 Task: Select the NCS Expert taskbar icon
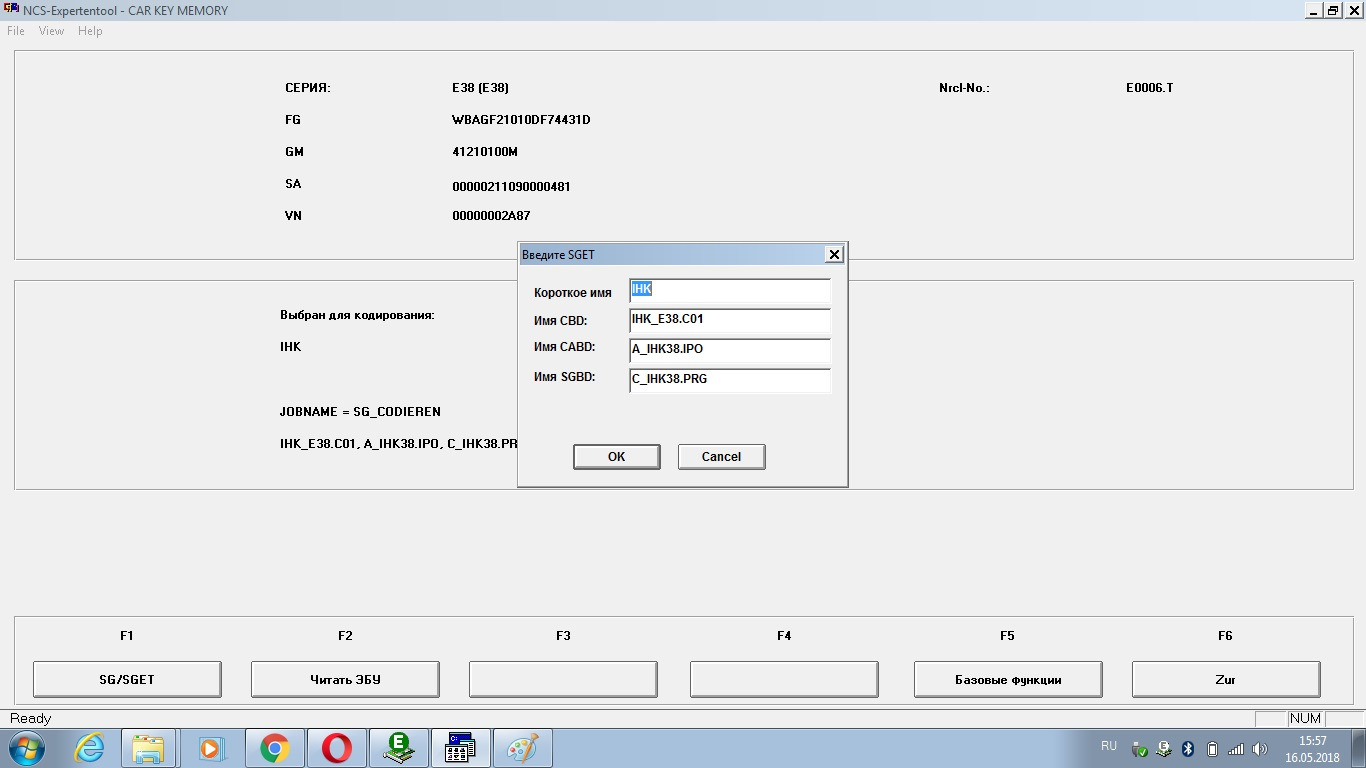[461, 748]
